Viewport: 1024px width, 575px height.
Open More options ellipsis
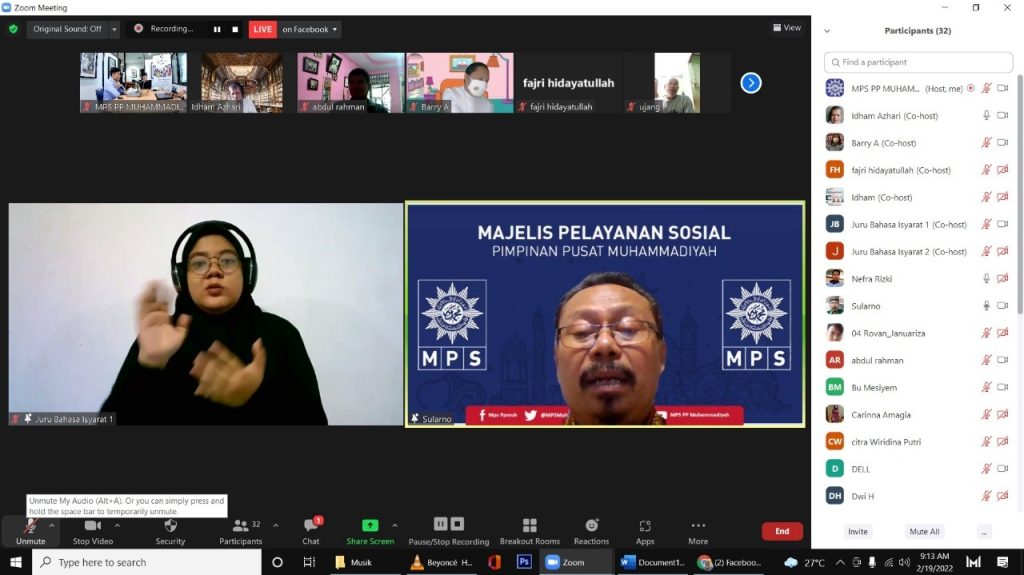tap(698, 531)
